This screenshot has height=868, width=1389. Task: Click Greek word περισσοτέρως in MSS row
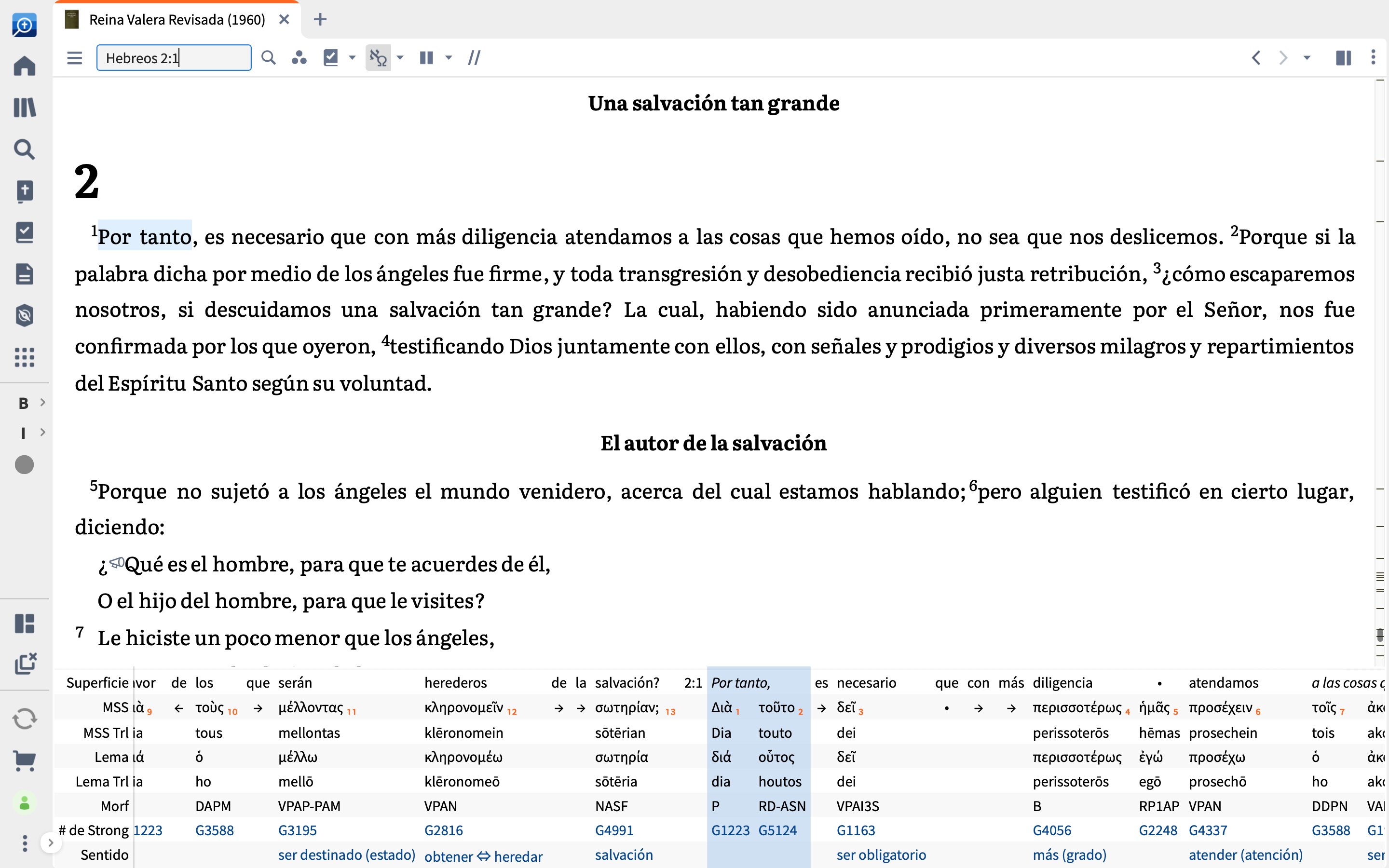(x=1077, y=708)
